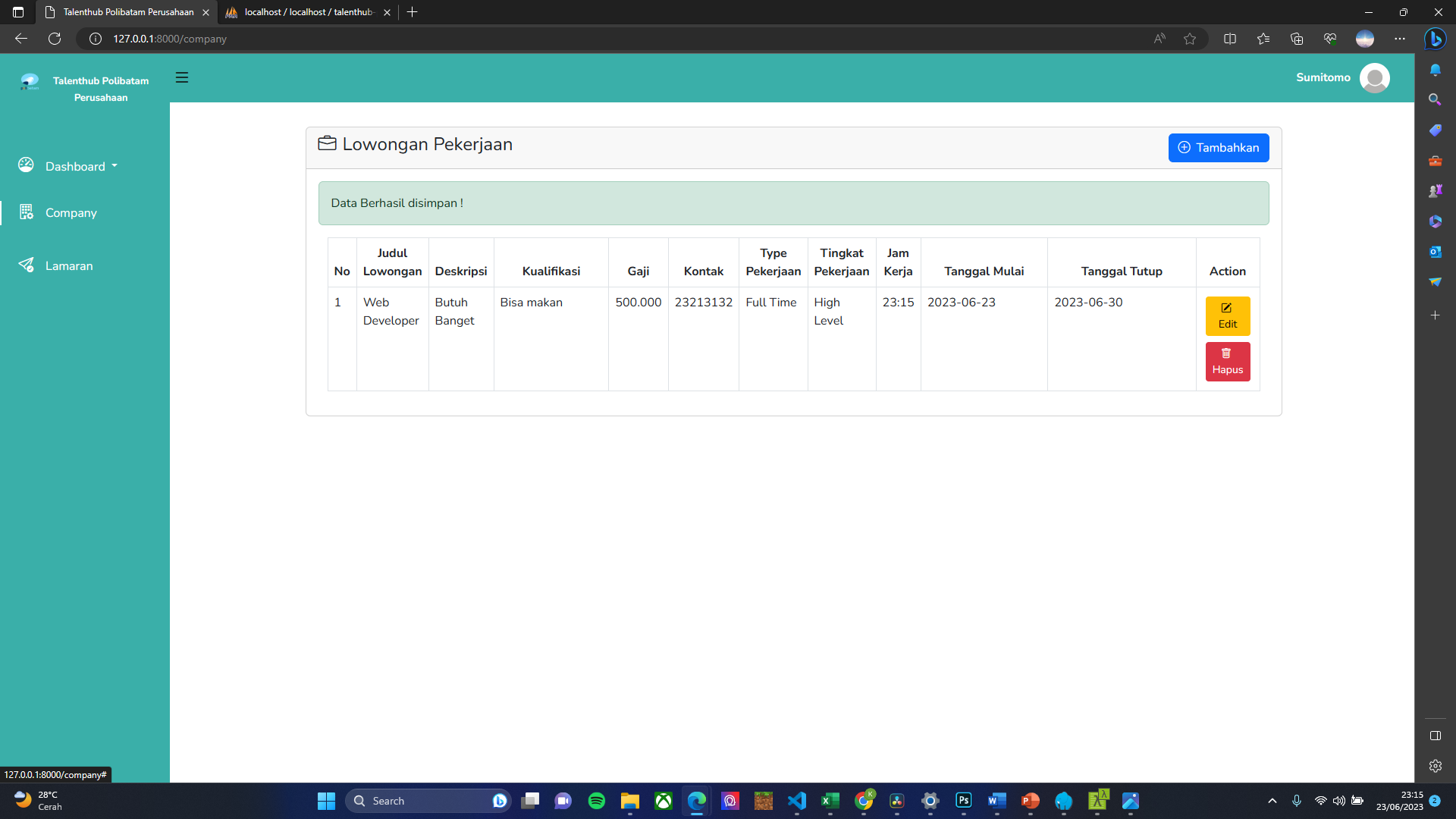Open a new browser tab
1456x819 pixels.
[x=413, y=12]
